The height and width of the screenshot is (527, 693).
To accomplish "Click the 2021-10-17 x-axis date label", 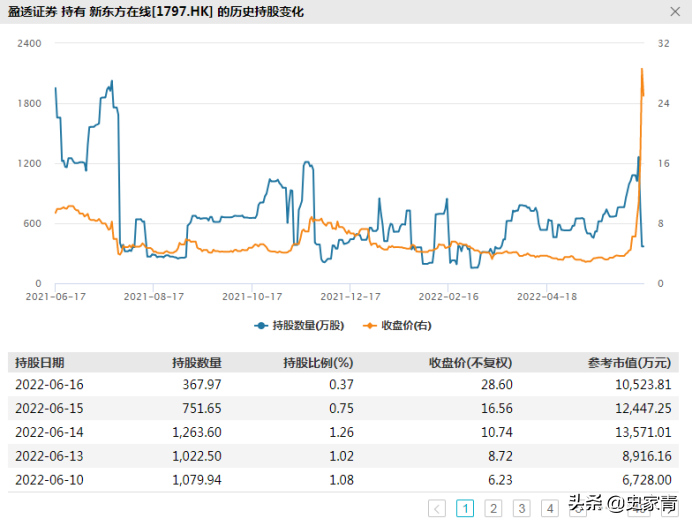I will pyautogui.click(x=252, y=297).
